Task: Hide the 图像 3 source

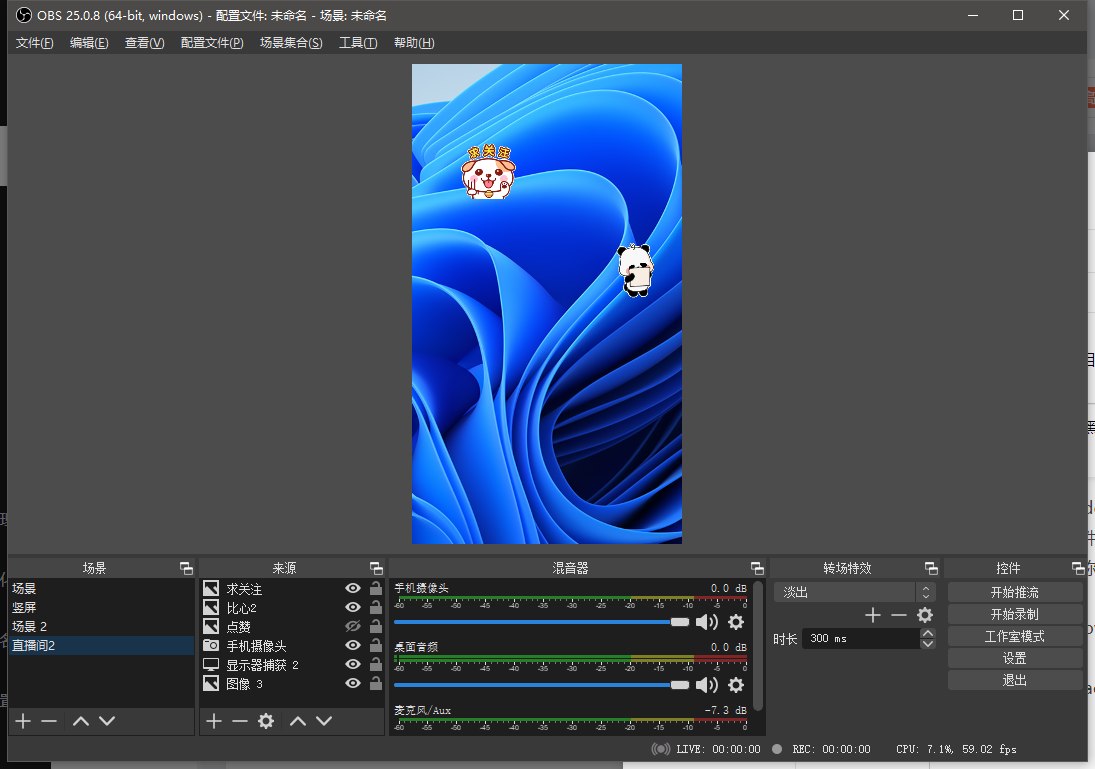Action: (353, 682)
